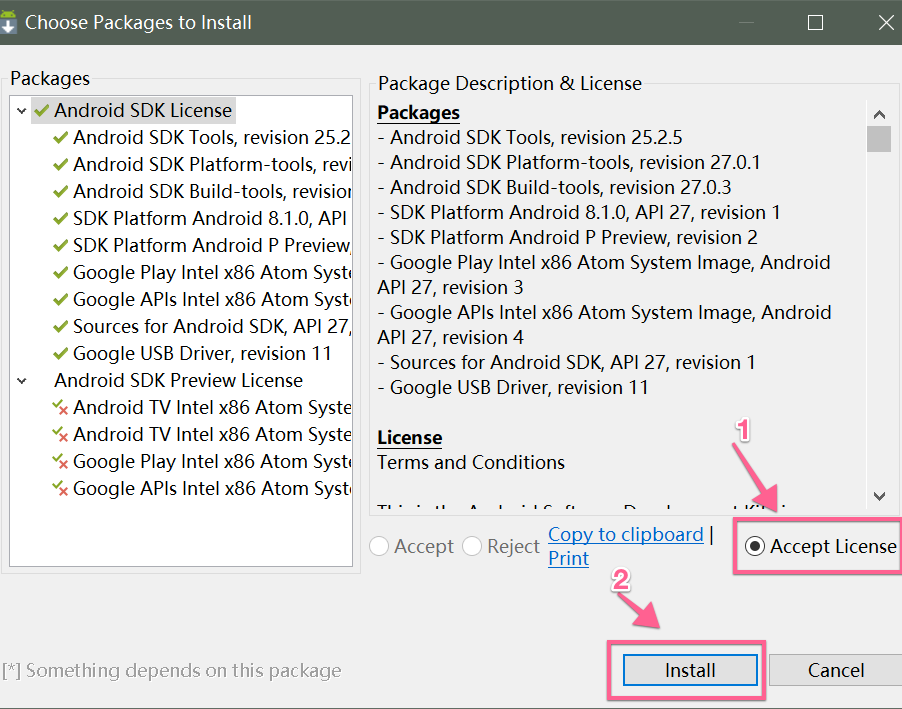Click the license description scrollbar thumb

tap(879, 139)
